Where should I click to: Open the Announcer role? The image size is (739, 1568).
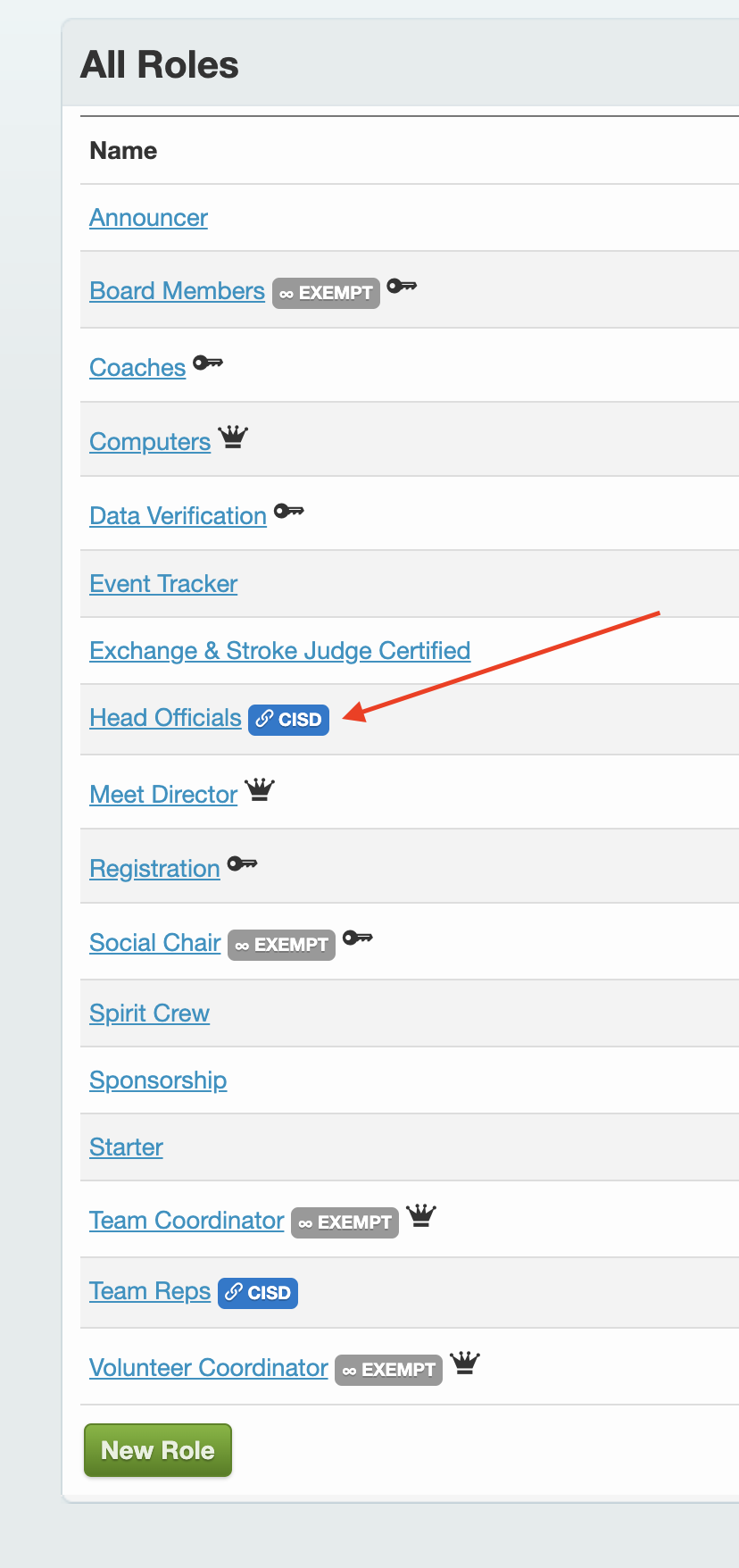[148, 218]
